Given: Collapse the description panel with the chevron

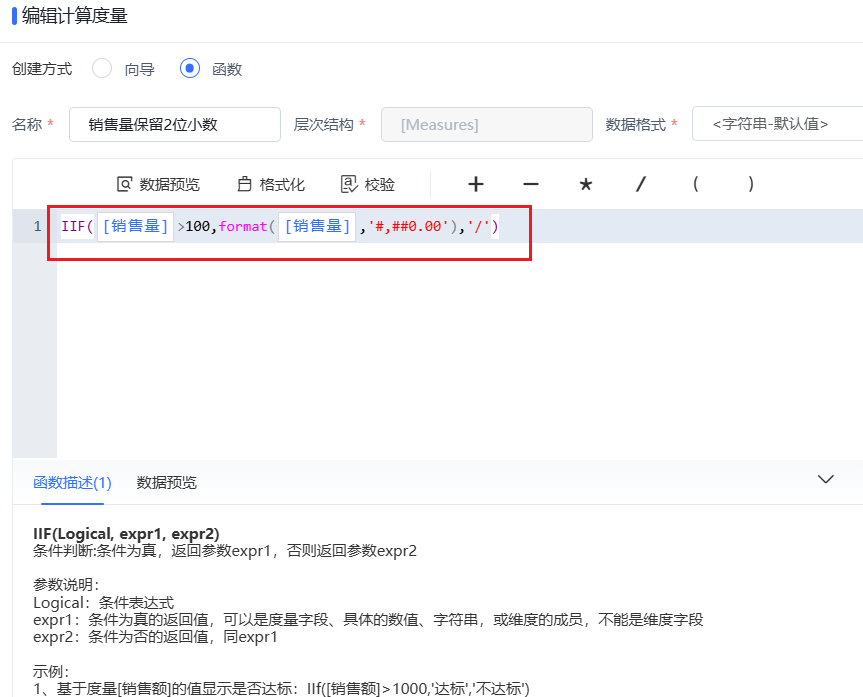Looking at the screenshot, I should [x=825, y=479].
